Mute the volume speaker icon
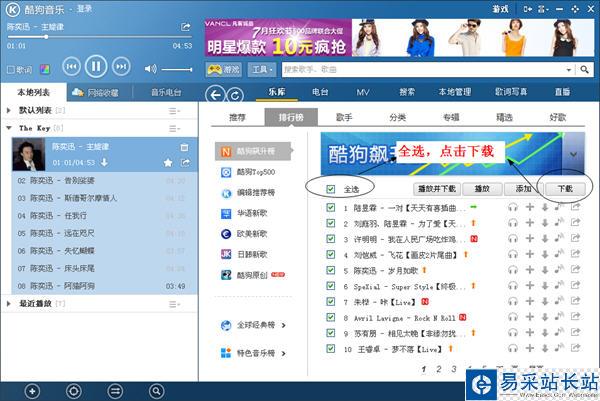This screenshot has height=401, width=600. 150,69
